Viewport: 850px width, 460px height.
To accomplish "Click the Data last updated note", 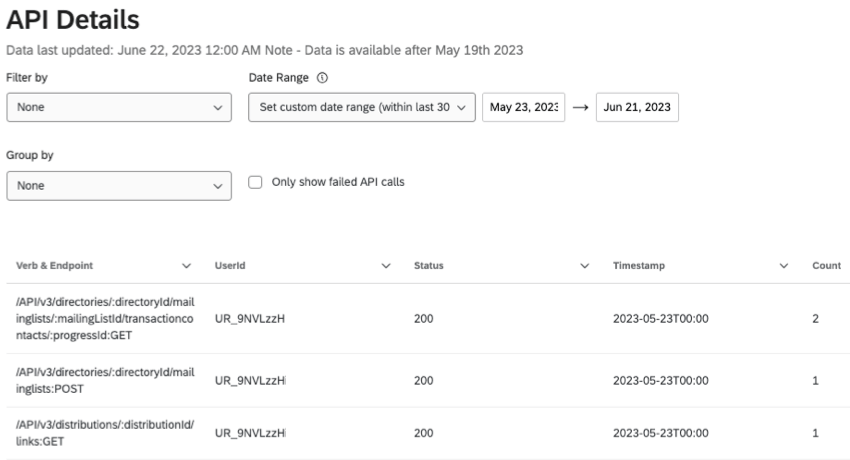I will pos(265,50).
